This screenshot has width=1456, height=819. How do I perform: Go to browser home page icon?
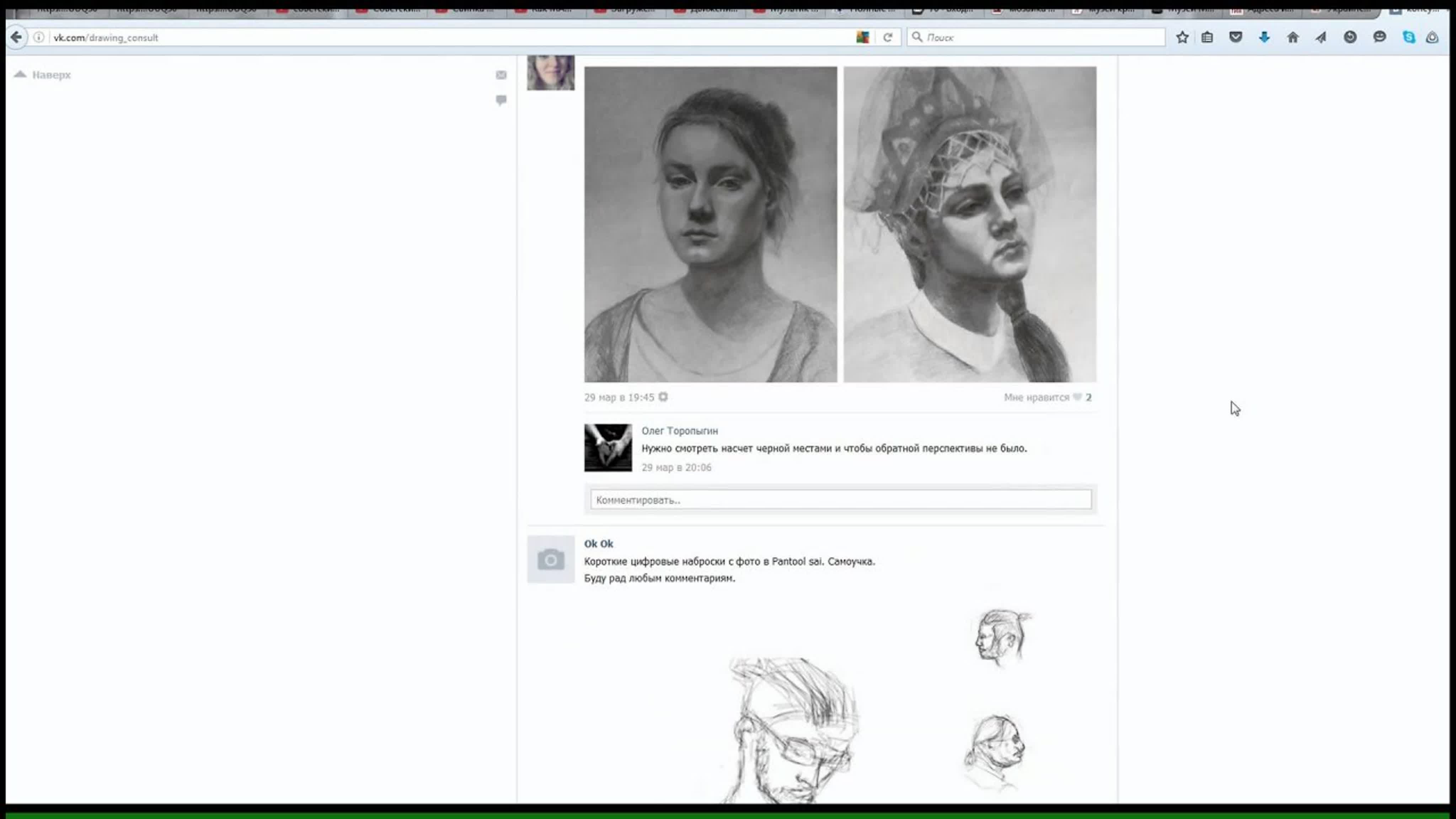1292,37
